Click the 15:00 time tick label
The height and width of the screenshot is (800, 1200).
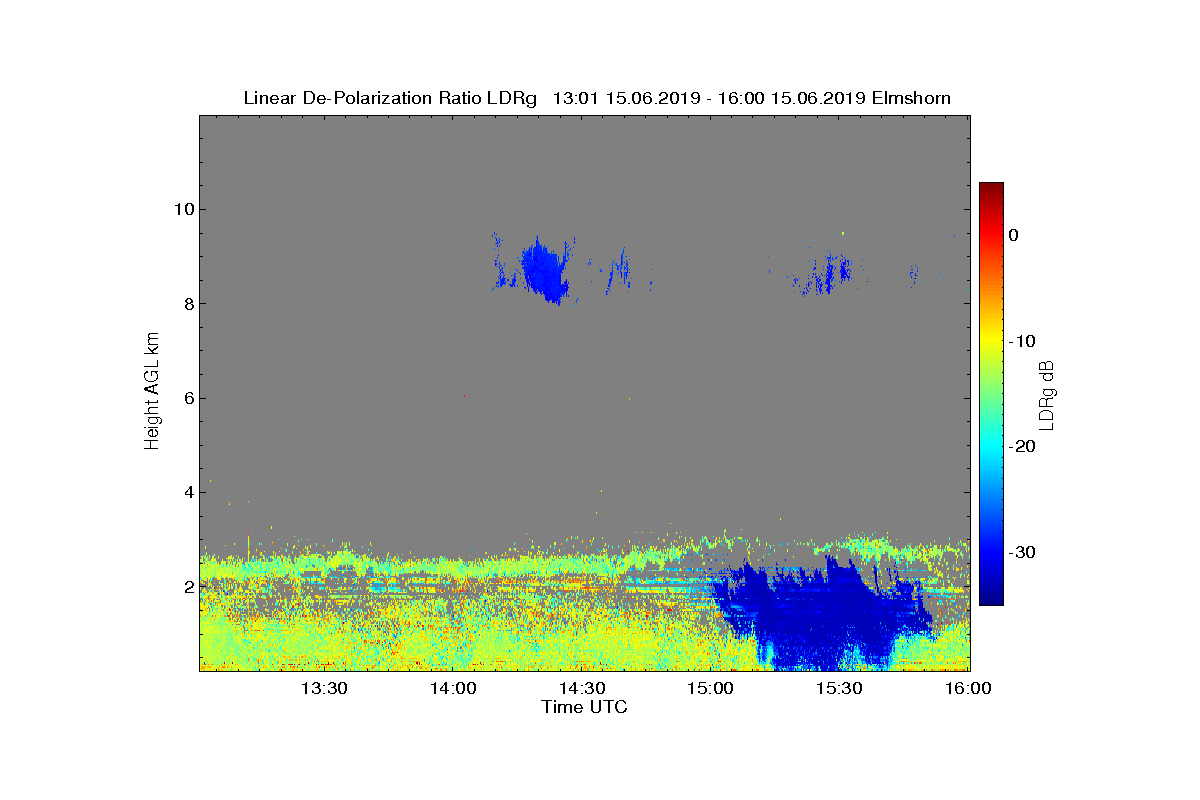click(711, 688)
